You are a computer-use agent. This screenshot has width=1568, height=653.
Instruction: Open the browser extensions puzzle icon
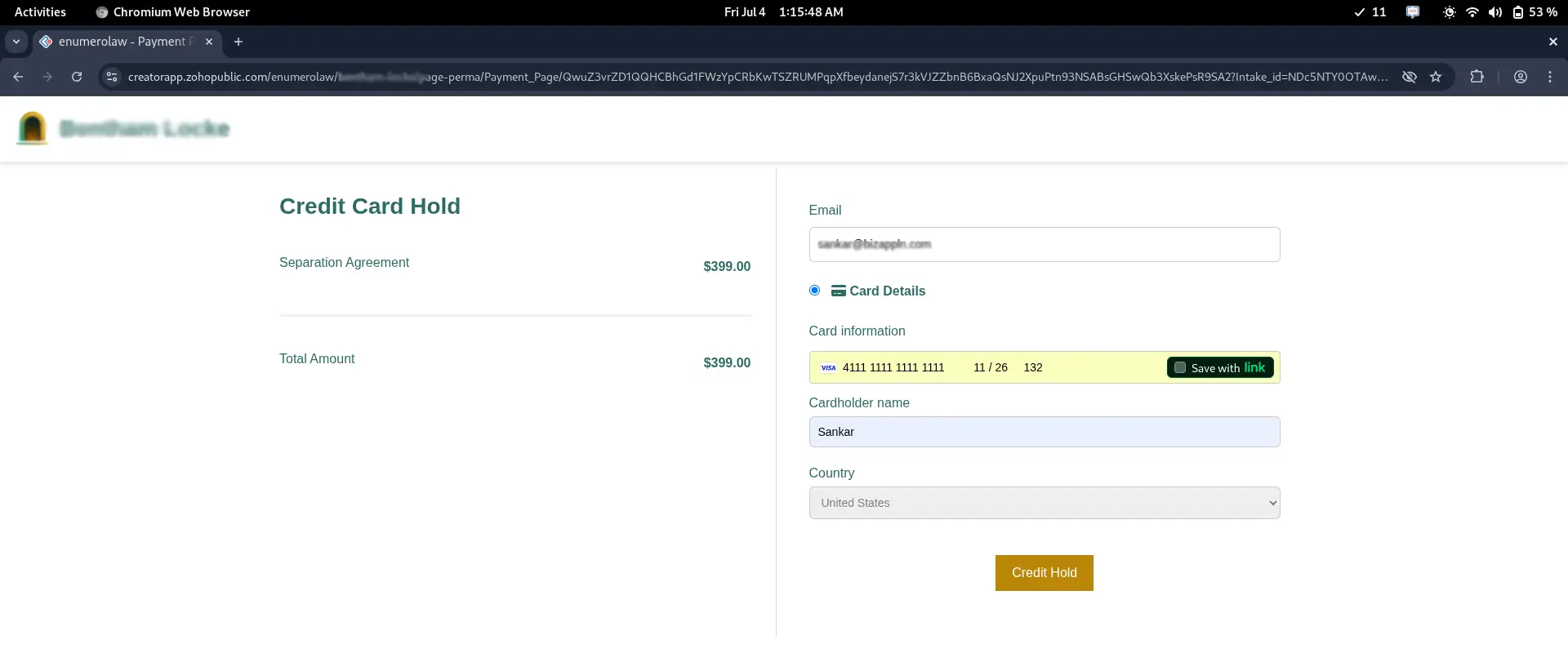pos(1477,77)
